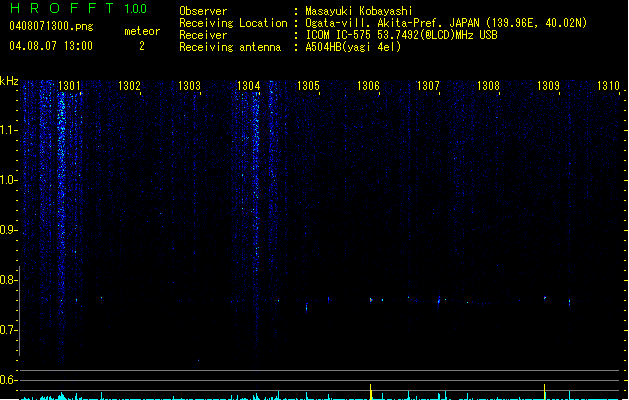
Task: Click the 1306 time marker
Action: click(368, 86)
